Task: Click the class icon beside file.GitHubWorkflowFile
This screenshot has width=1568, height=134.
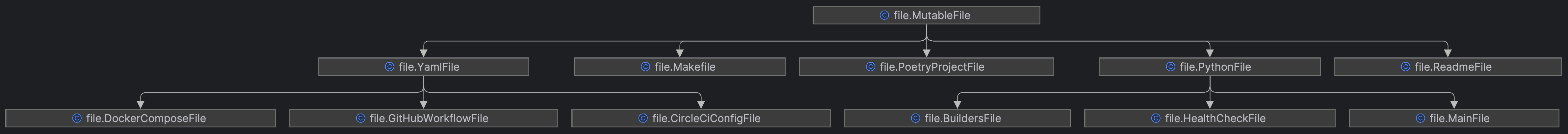Action: point(360,118)
